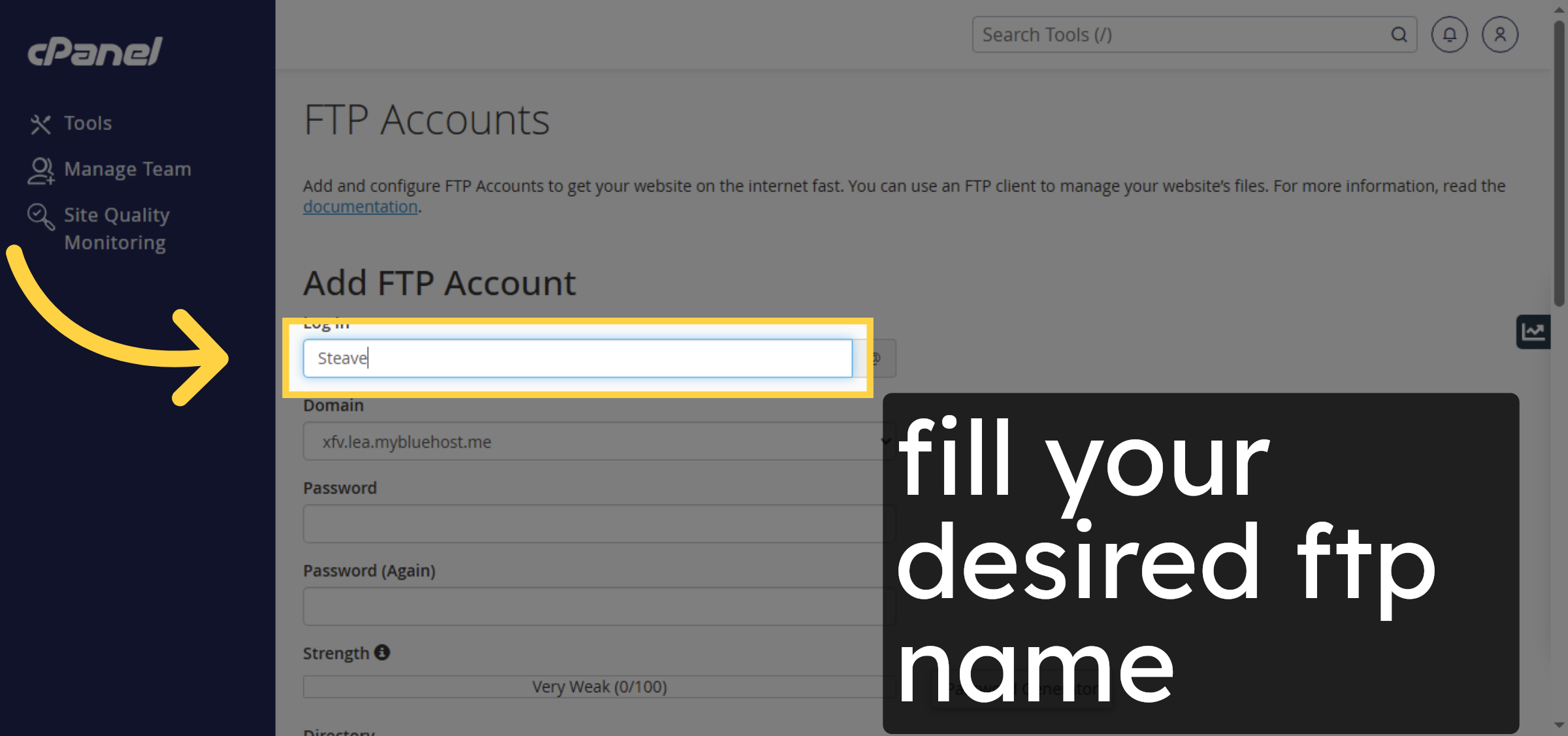Viewport: 1568px width, 736px height.
Task: Expand the Domain selector chevron
Action: pyautogui.click(x=885, y=441)
